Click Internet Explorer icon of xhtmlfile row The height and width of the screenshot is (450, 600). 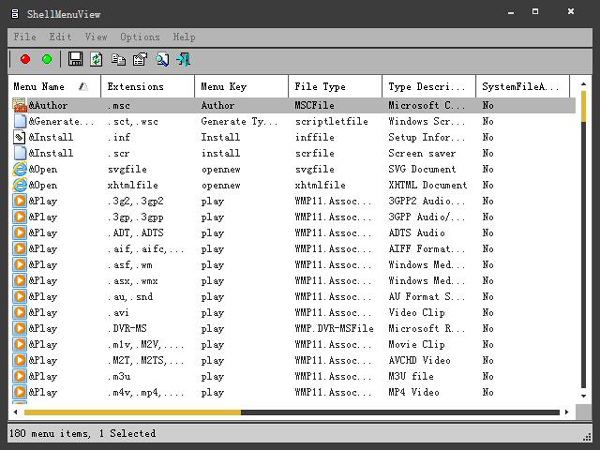tap(20, 185)
